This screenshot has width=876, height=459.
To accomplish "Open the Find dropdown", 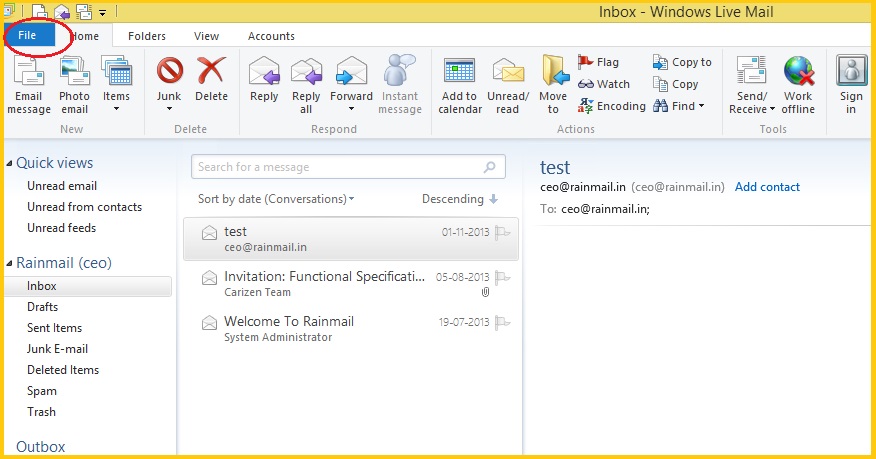I will 679,106.
